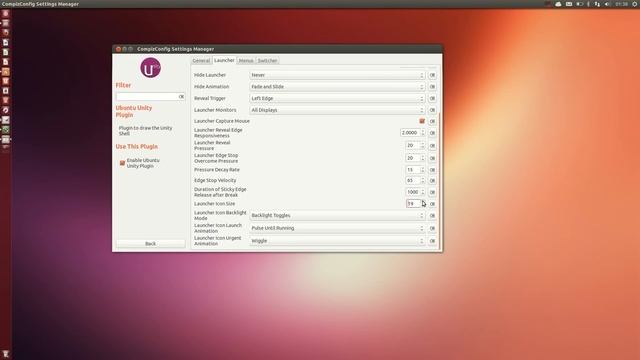Open the Trash in the Unity launcher

coord(5,354)
